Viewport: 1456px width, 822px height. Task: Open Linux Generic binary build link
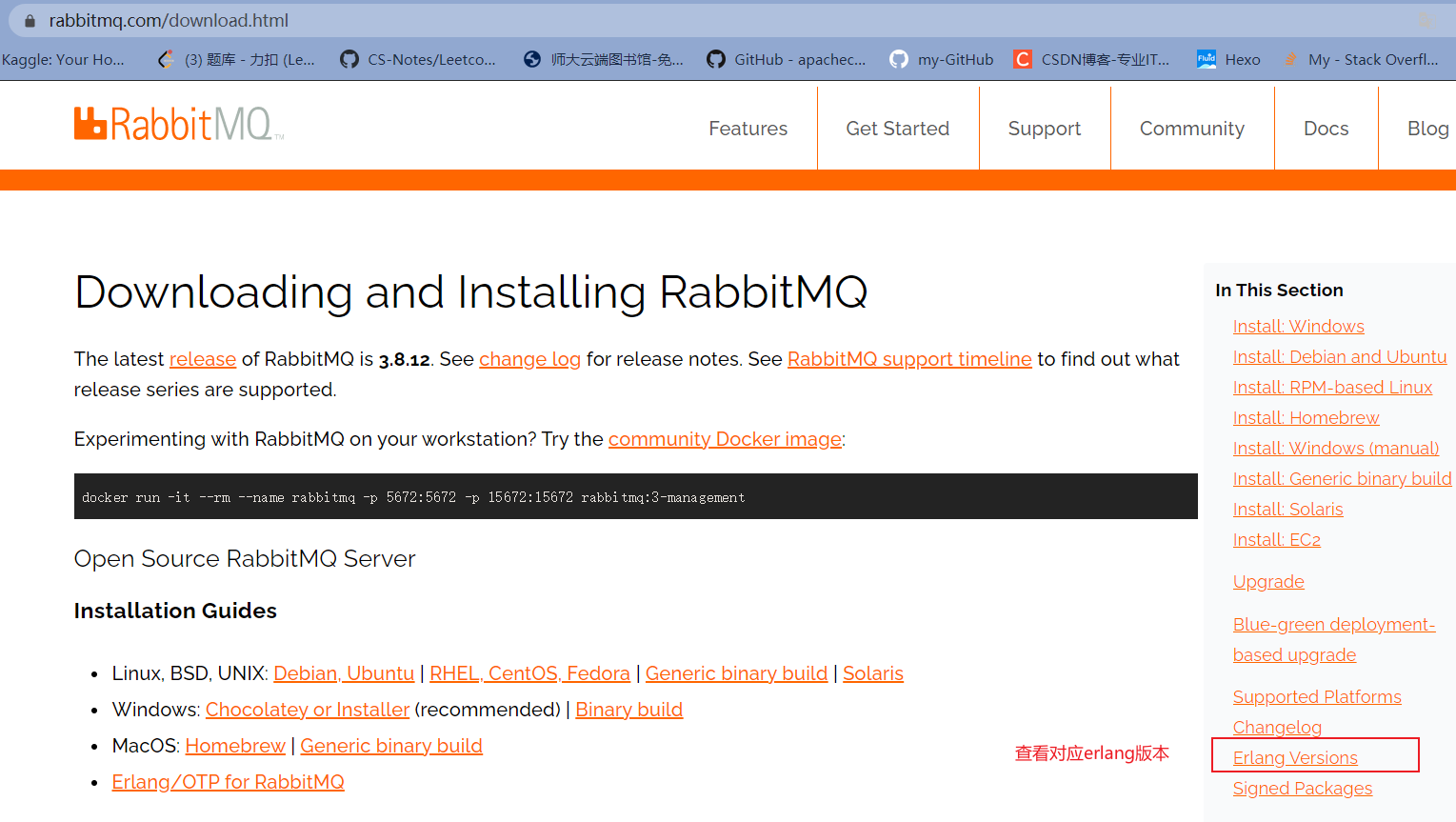coord(736,673)
